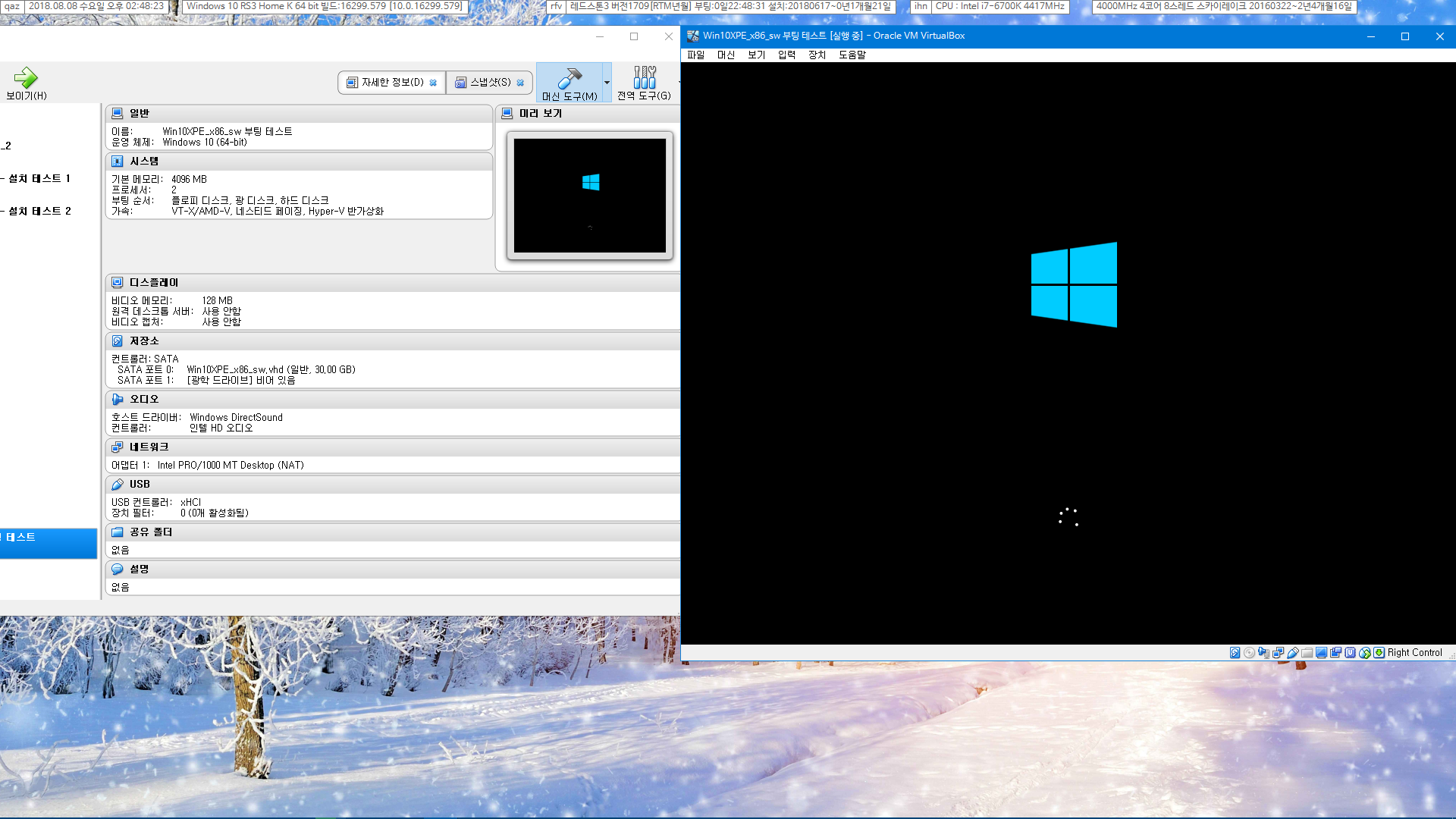Click the CPU virtualization status icon

click(1350, 652)
